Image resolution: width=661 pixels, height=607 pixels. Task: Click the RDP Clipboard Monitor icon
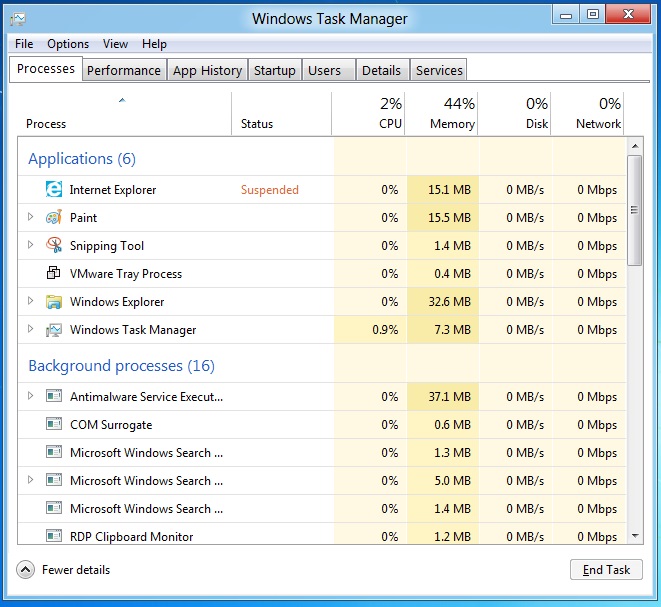pos(54,536)
